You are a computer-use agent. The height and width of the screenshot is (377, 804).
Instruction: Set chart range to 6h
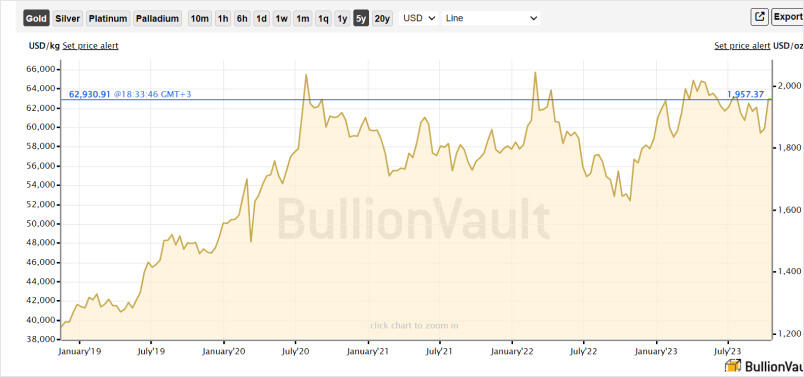242,18
